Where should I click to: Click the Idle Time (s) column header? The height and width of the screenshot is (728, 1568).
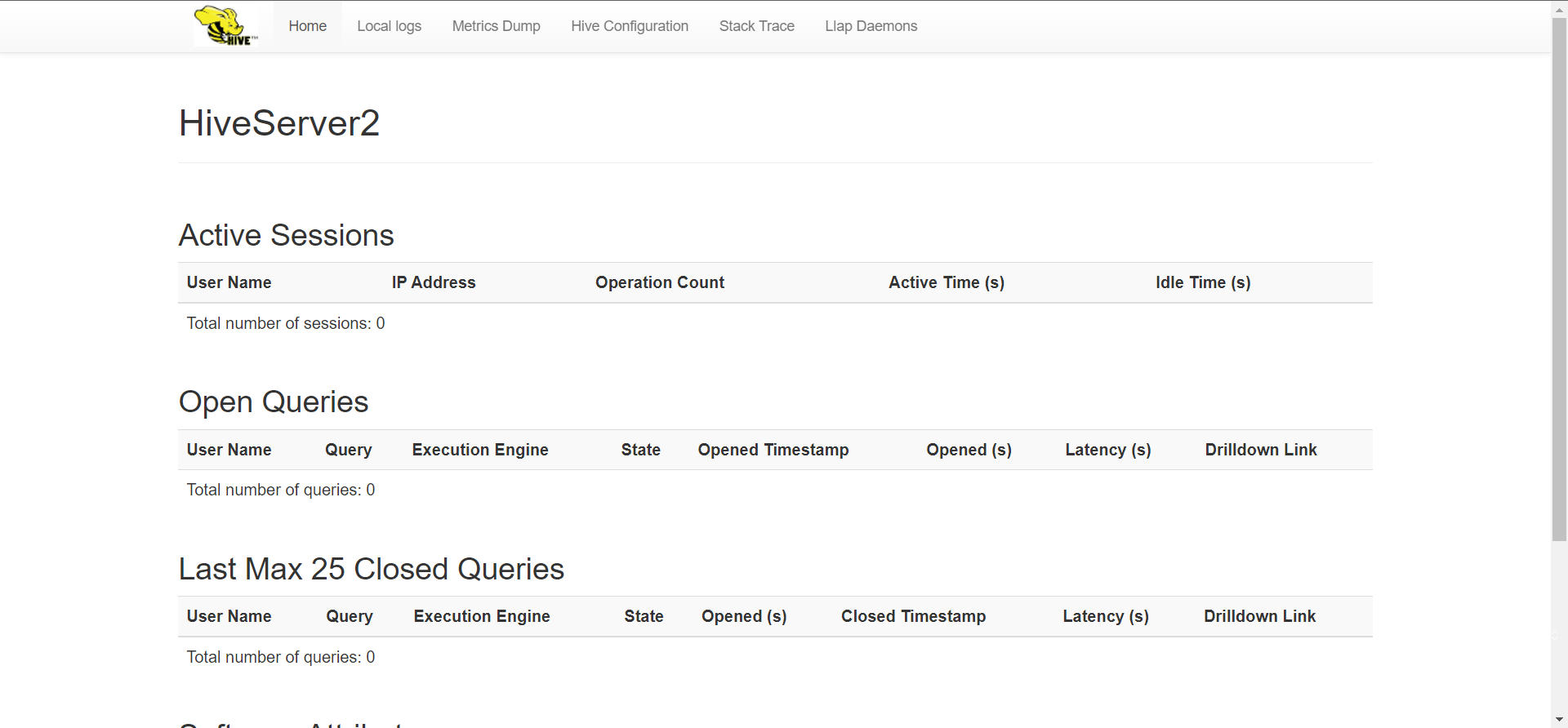(1203, 282)
